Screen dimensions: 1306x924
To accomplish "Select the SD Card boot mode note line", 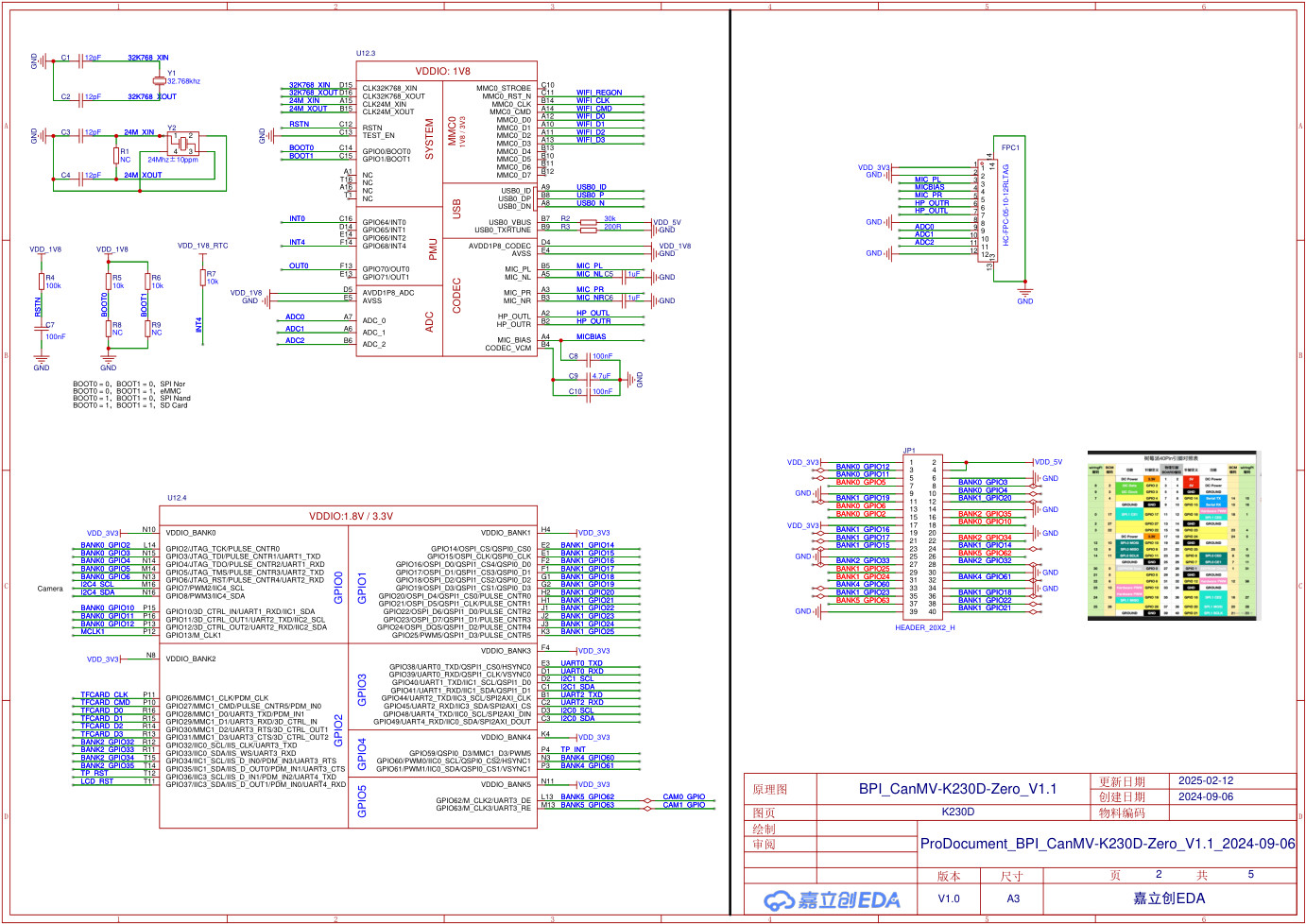I will tap(130, 405).
